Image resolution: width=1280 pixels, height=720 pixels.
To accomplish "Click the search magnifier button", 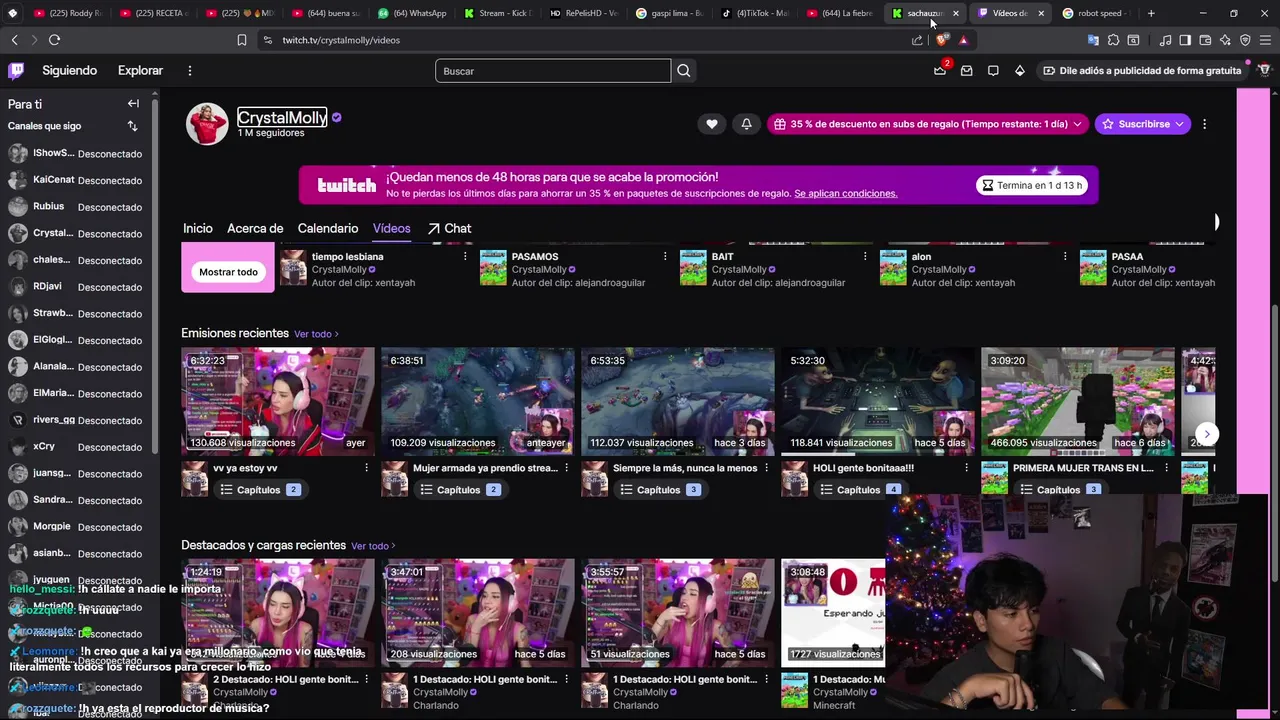I will pyautogui.click(x=684, y=71).
